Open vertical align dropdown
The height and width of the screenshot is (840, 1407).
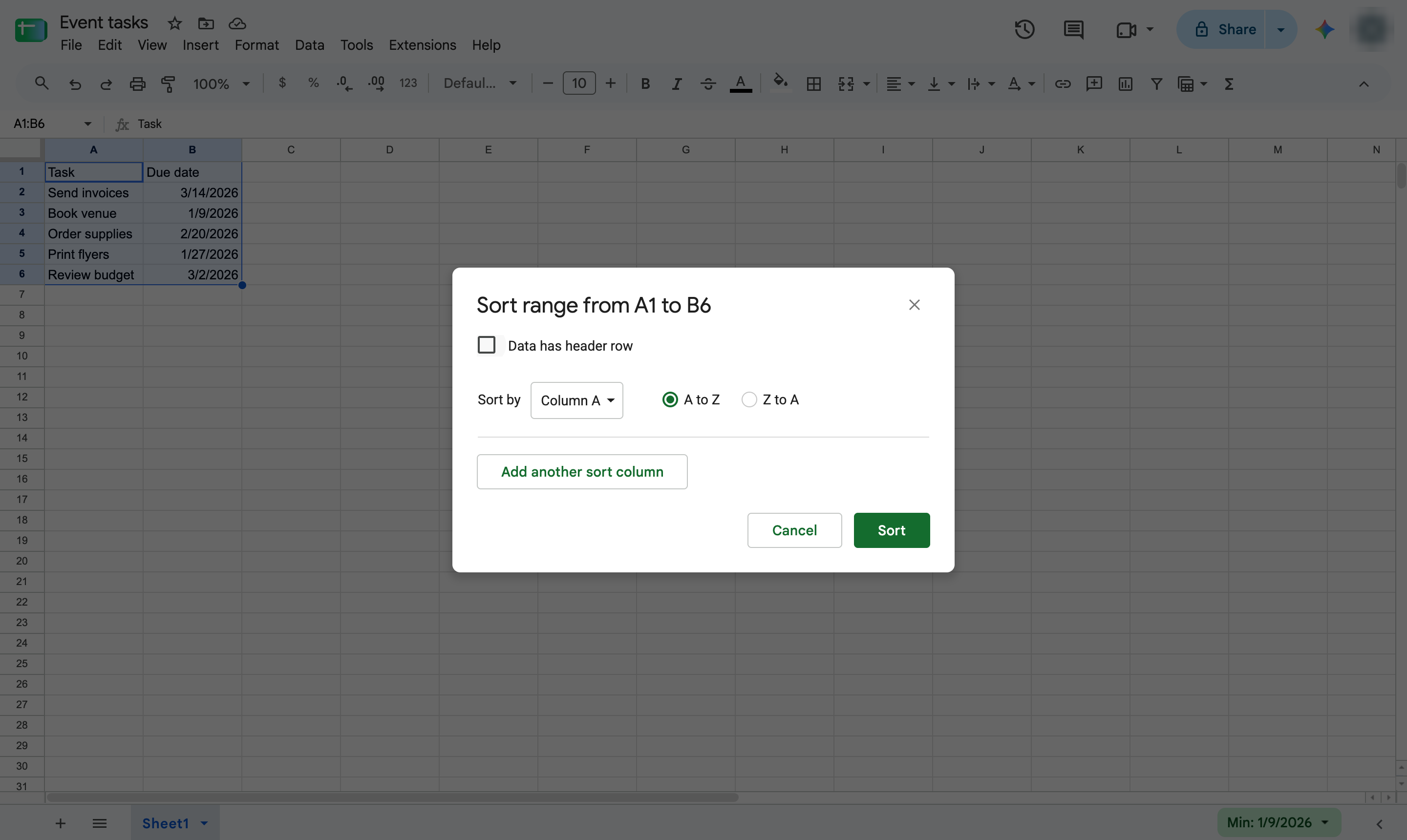[x=941, y=84]
